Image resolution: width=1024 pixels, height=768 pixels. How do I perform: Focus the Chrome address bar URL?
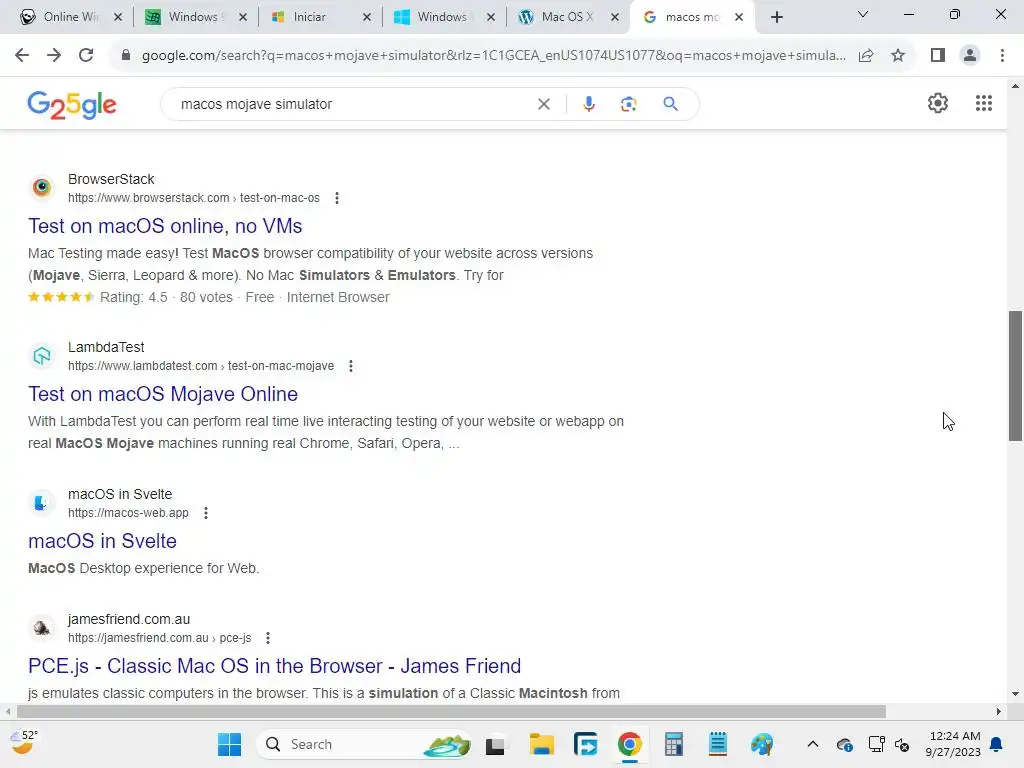(x=493, y=56)
